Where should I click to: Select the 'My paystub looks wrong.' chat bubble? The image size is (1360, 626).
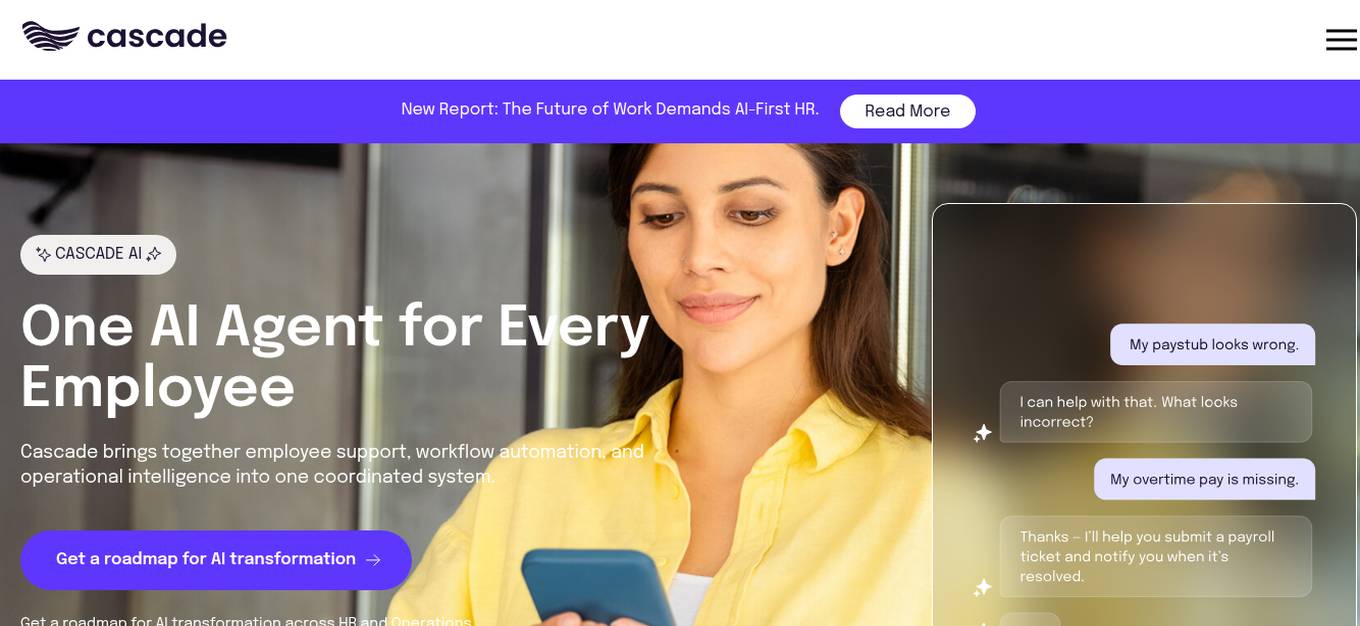coord(1212,345)
